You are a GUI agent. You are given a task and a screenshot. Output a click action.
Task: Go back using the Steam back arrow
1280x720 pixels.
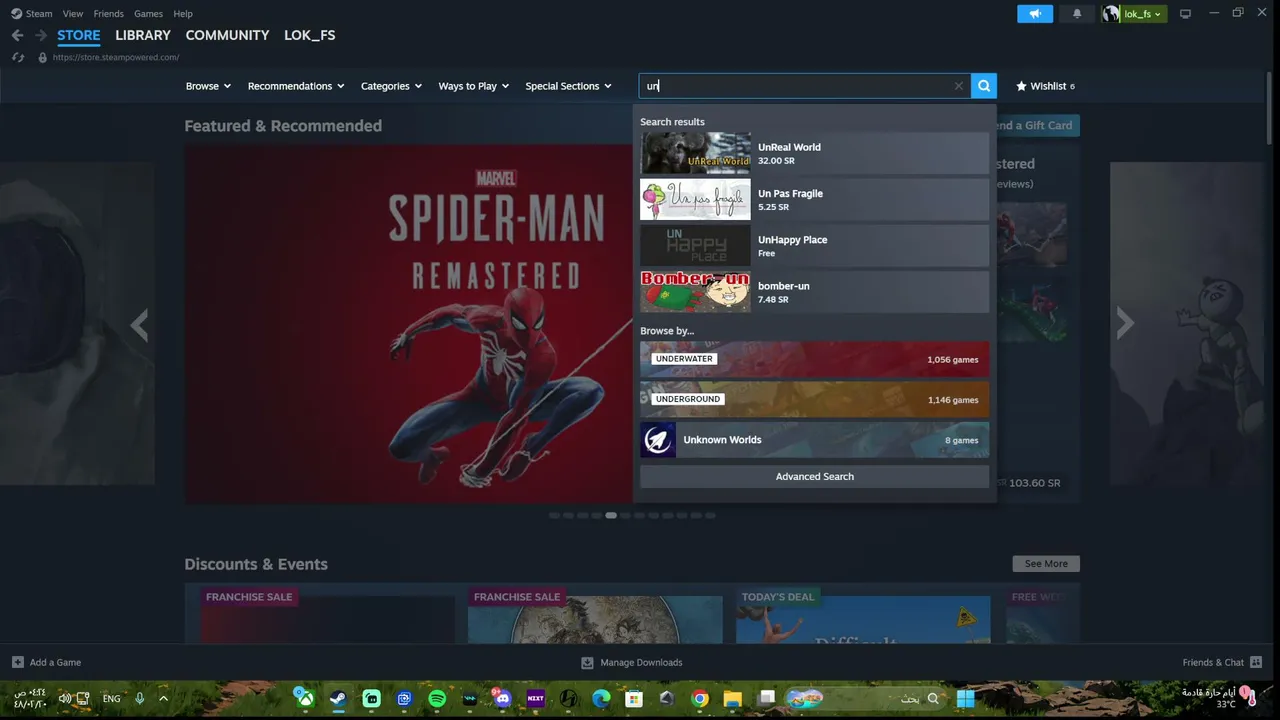[x=17, y=35]
